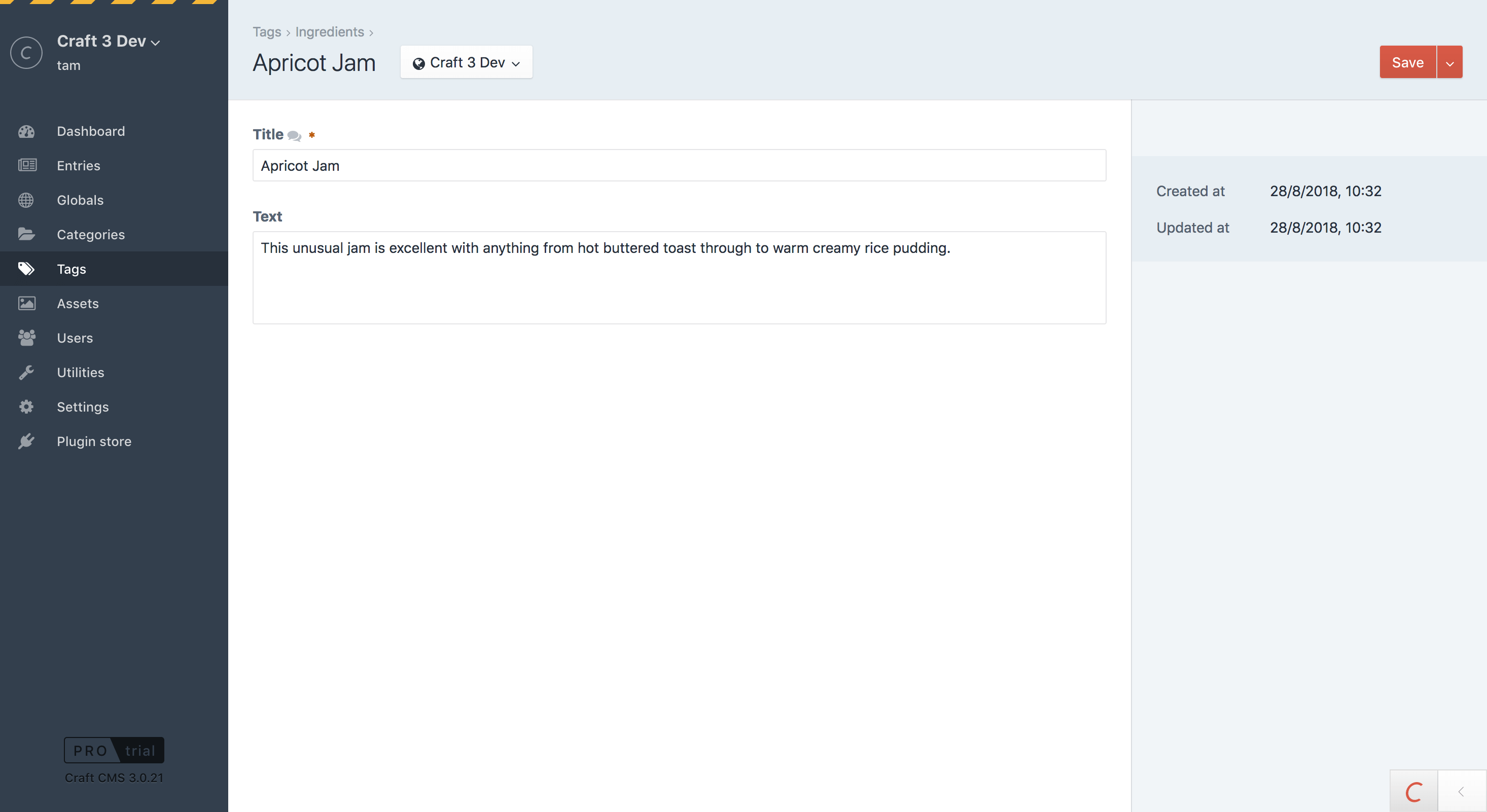Click the red Craft logo icon at bottom right
The image size is (1487, 812).
click(1413, 792)
